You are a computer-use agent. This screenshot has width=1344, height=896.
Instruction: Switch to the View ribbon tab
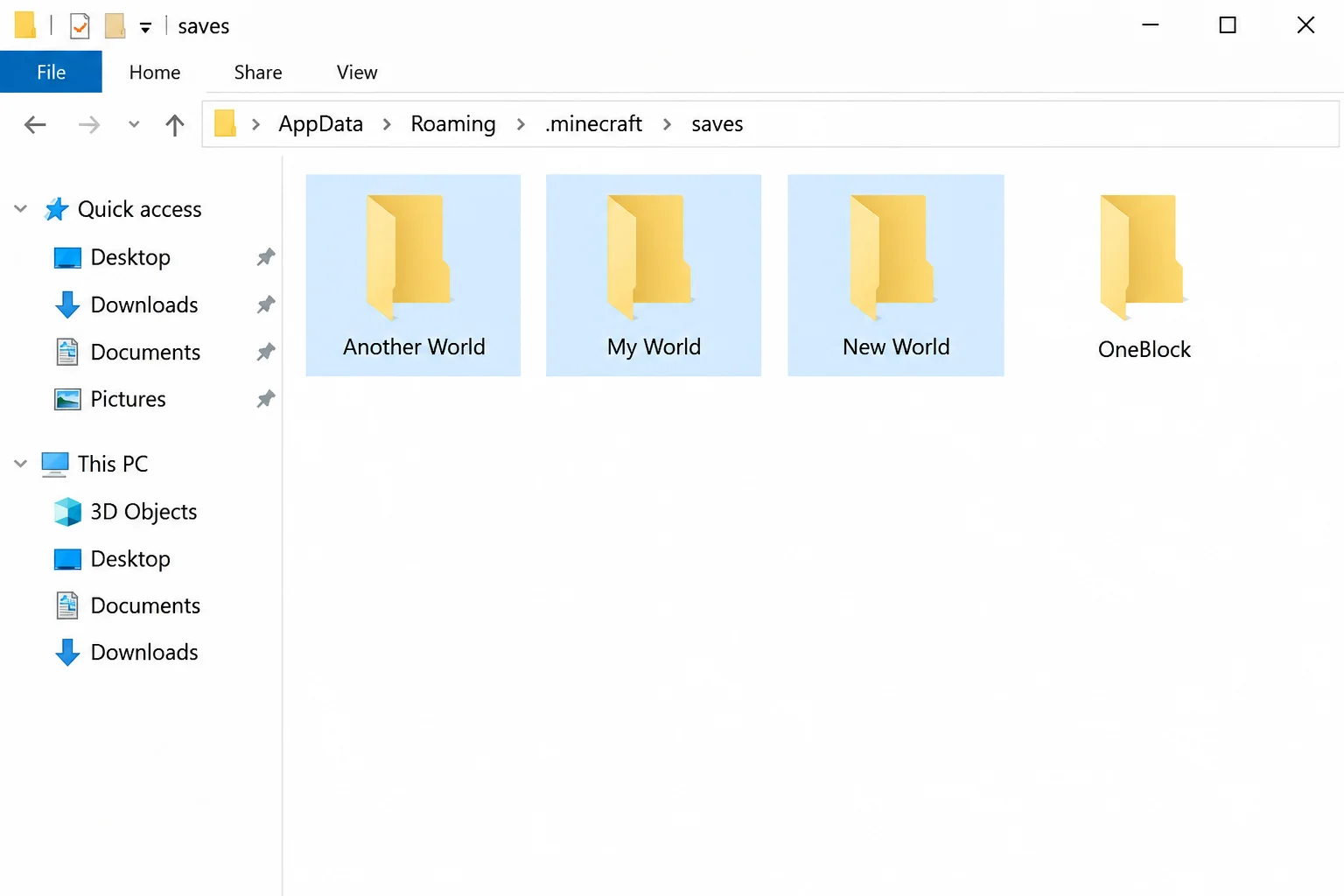[x=357, y=72]
